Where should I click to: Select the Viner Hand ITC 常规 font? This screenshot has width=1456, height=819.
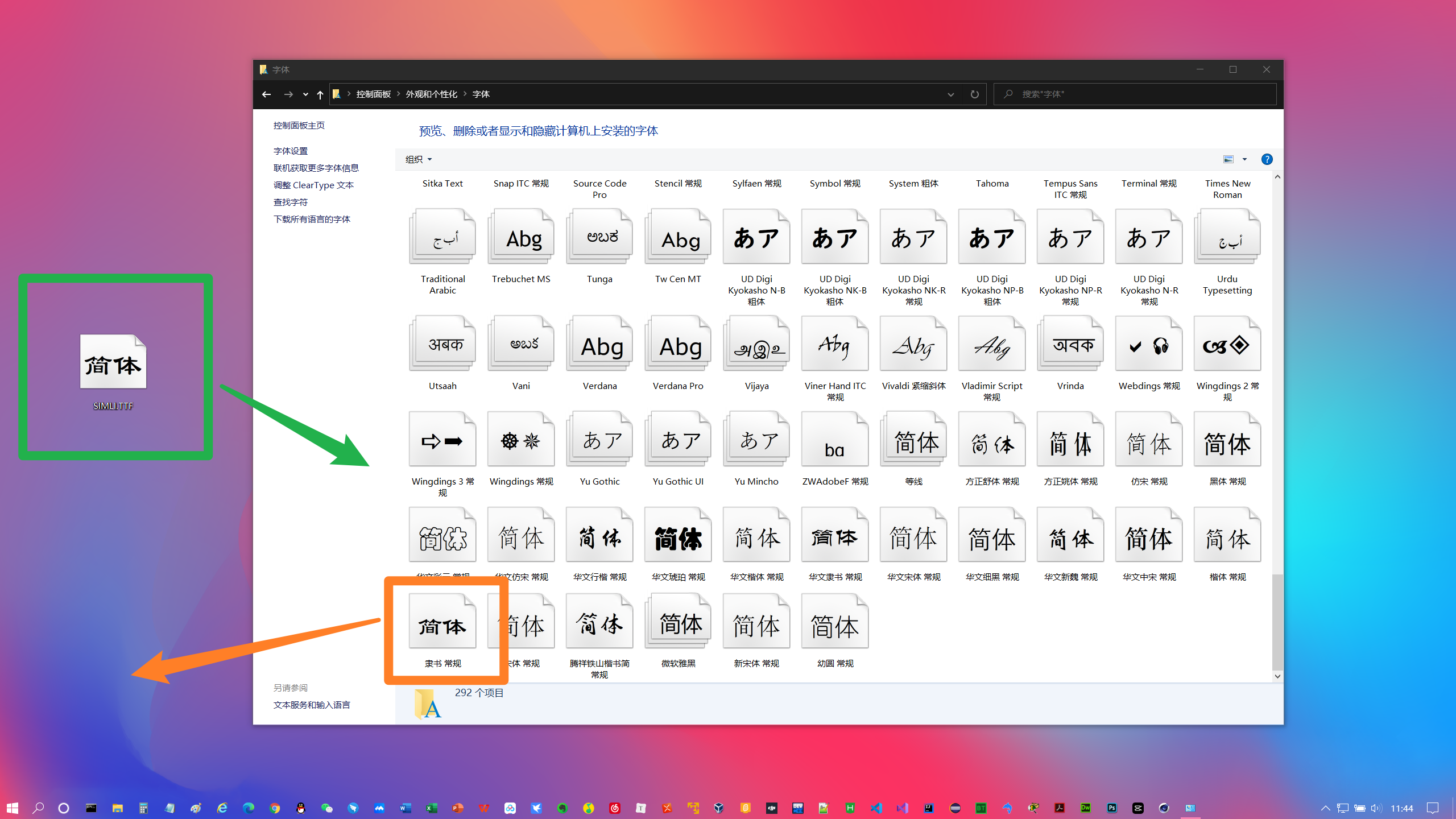point(835,344)
